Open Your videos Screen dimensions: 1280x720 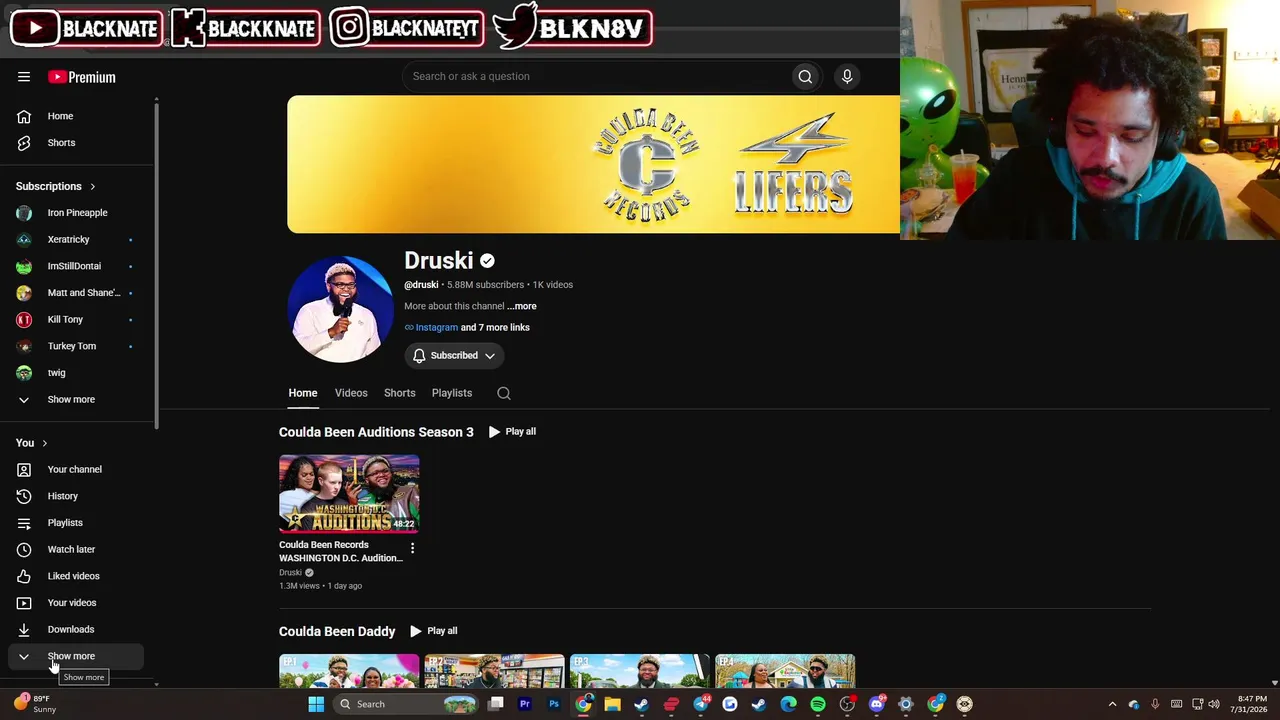coord(78,603)
